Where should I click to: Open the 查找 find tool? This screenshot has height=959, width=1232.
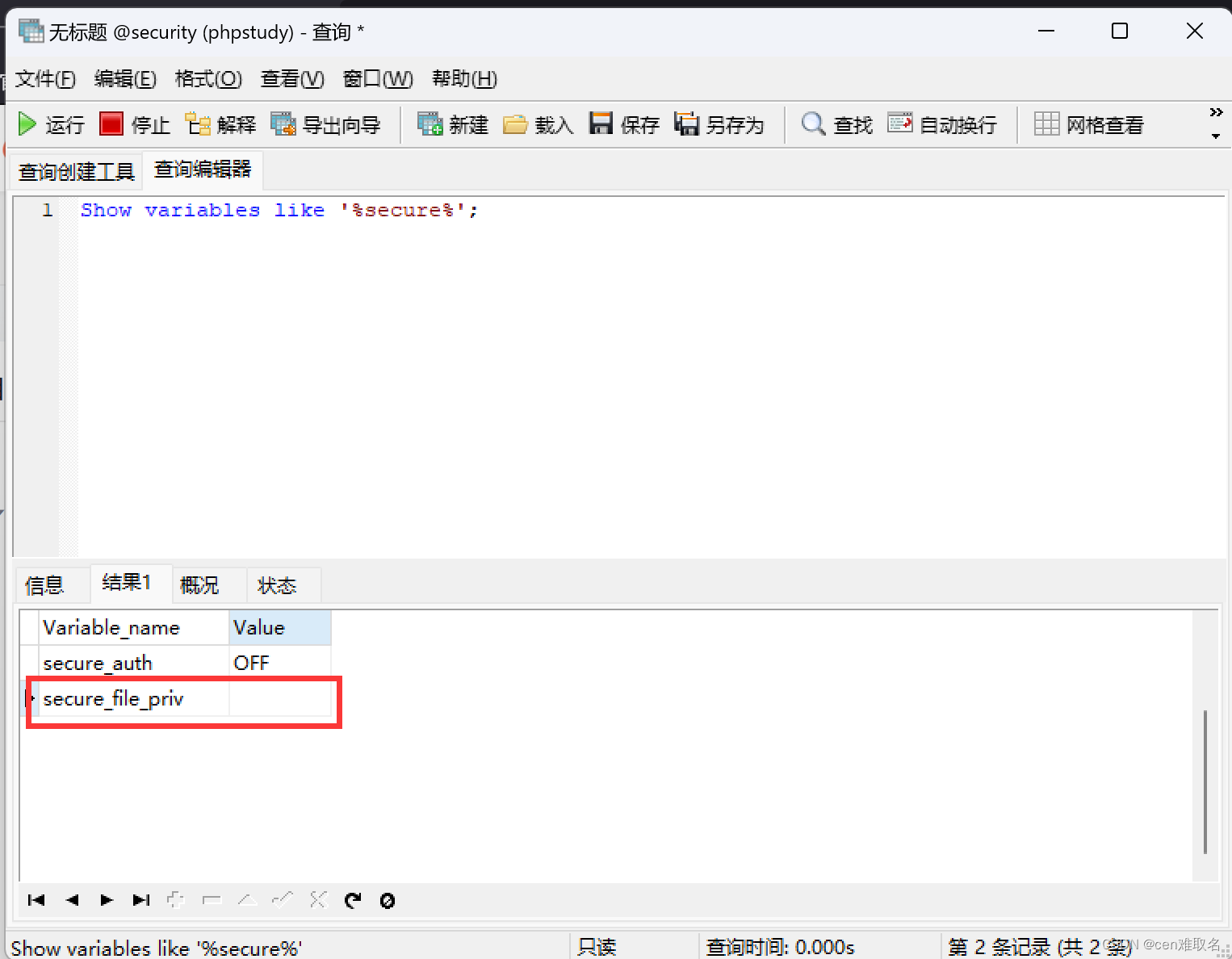coord(836,124)
